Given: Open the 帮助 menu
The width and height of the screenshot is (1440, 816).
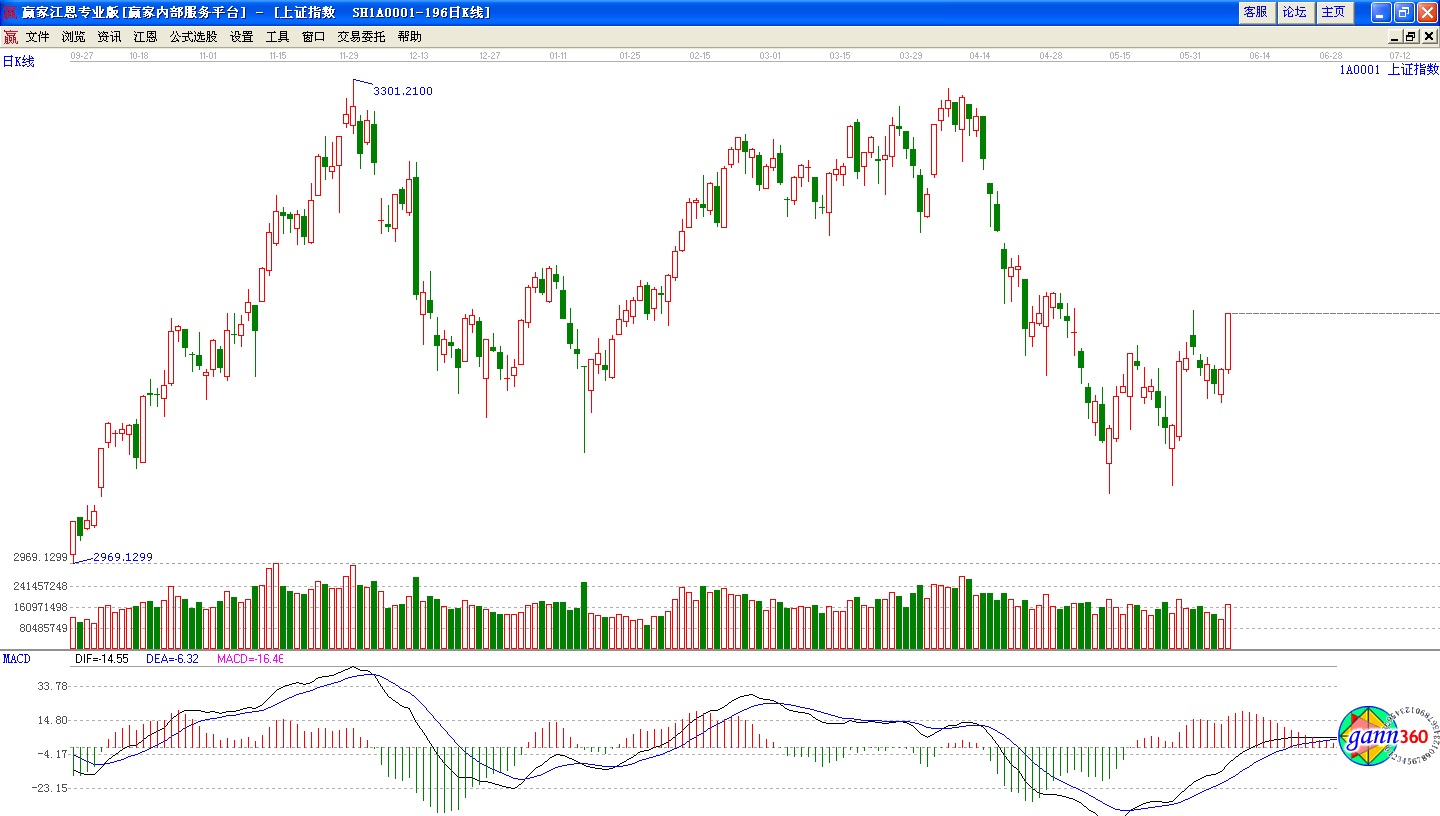Looking at the screenshot, I should [x=410, y=37].
